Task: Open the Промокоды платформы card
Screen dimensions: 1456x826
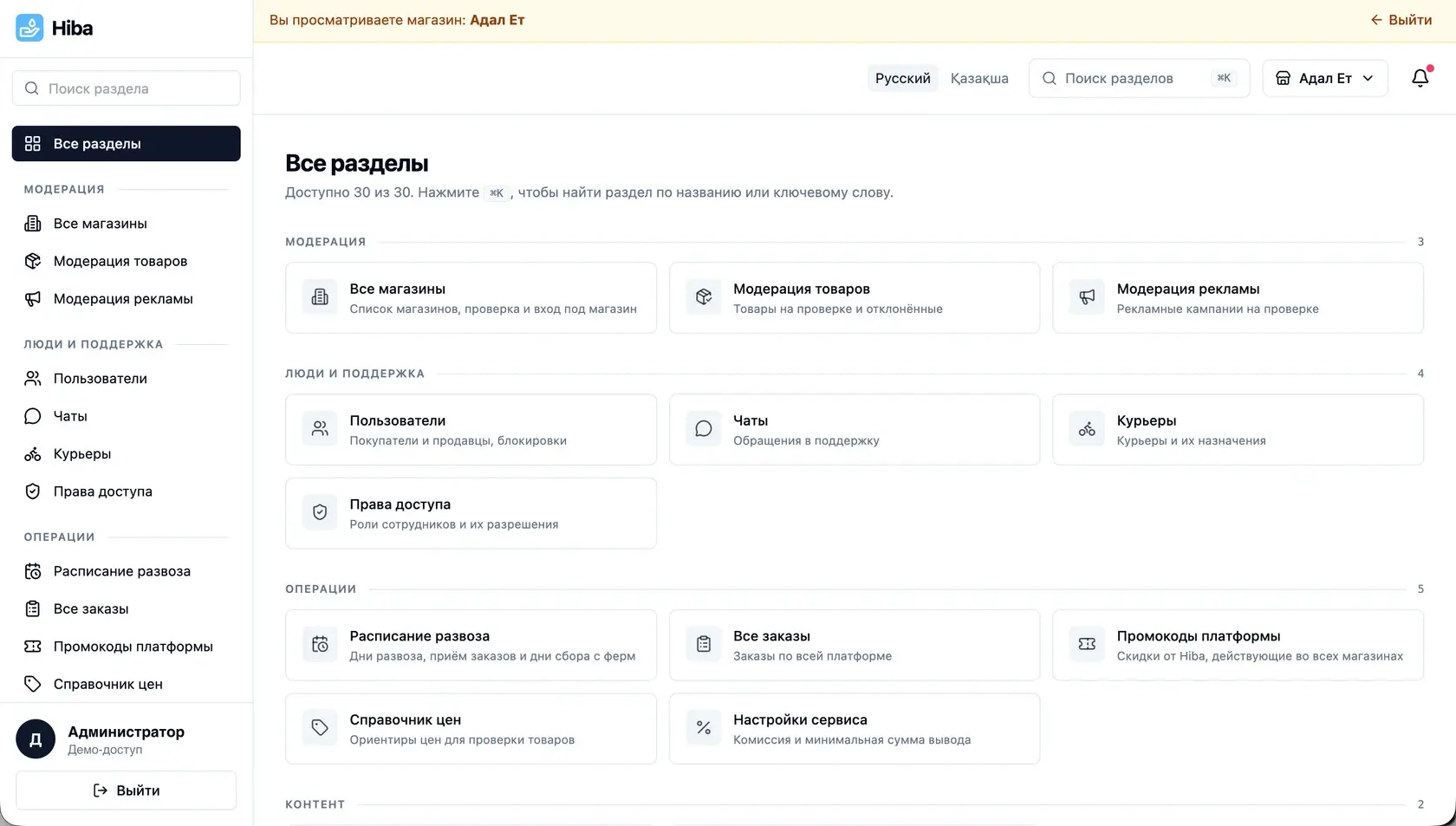Action: 1238,645
